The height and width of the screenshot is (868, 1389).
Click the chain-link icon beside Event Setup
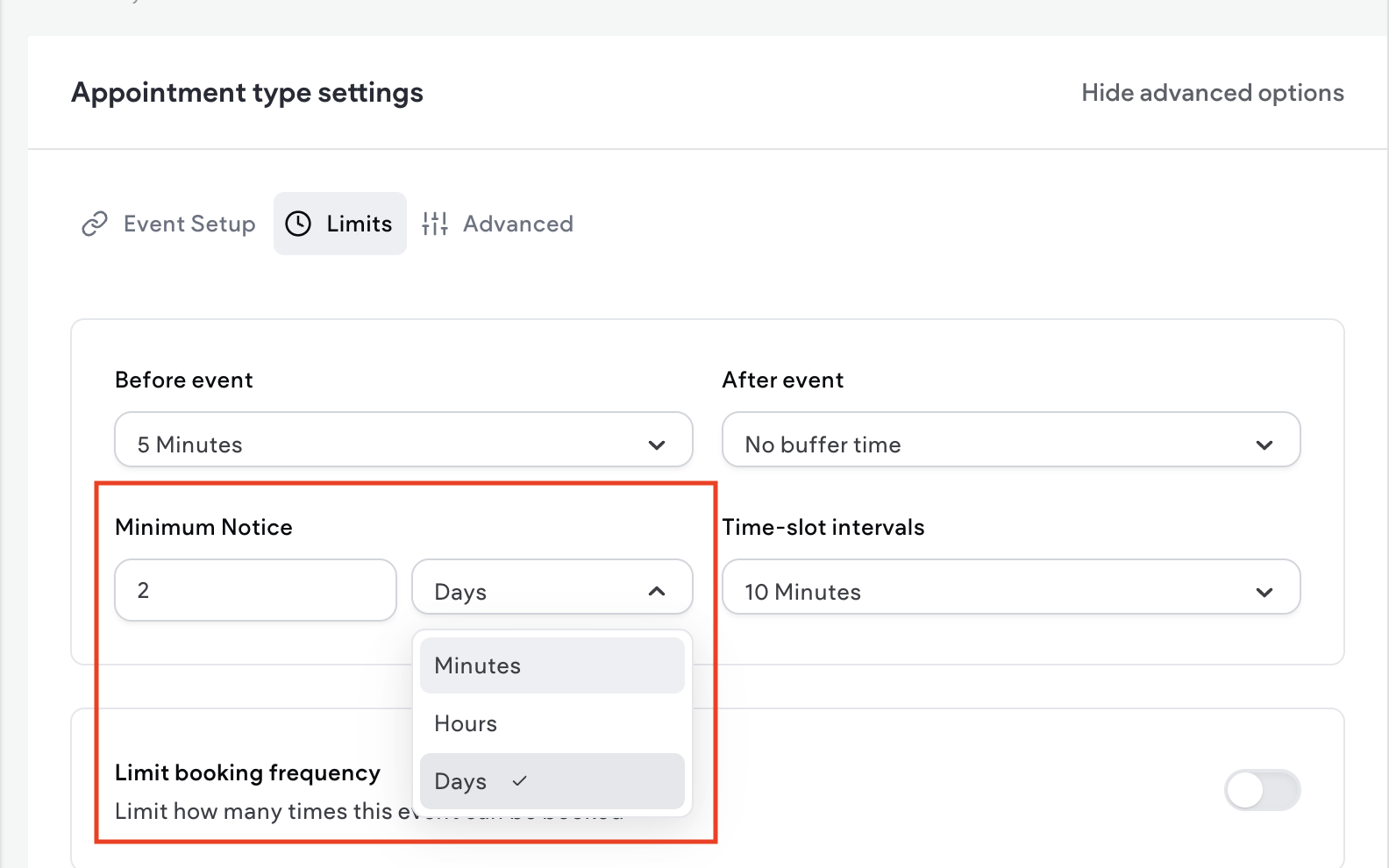pos(95,224)
